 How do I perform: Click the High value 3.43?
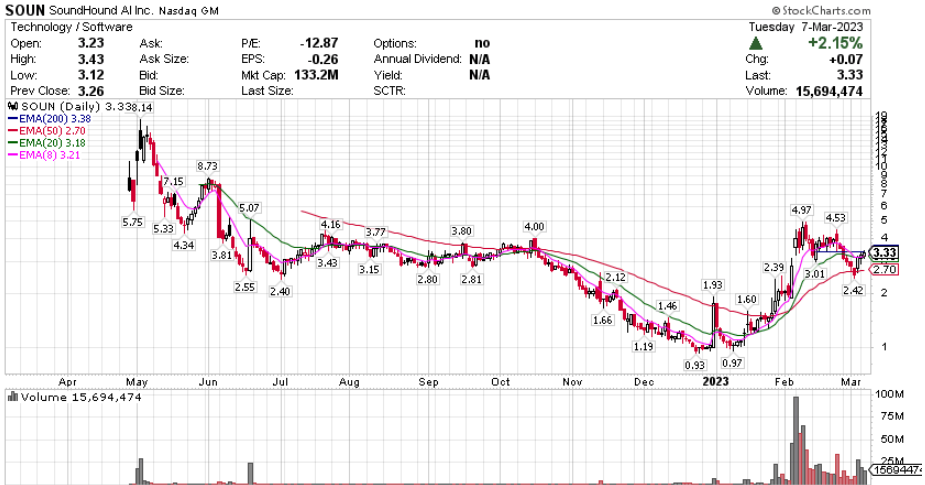pos(91,59)
